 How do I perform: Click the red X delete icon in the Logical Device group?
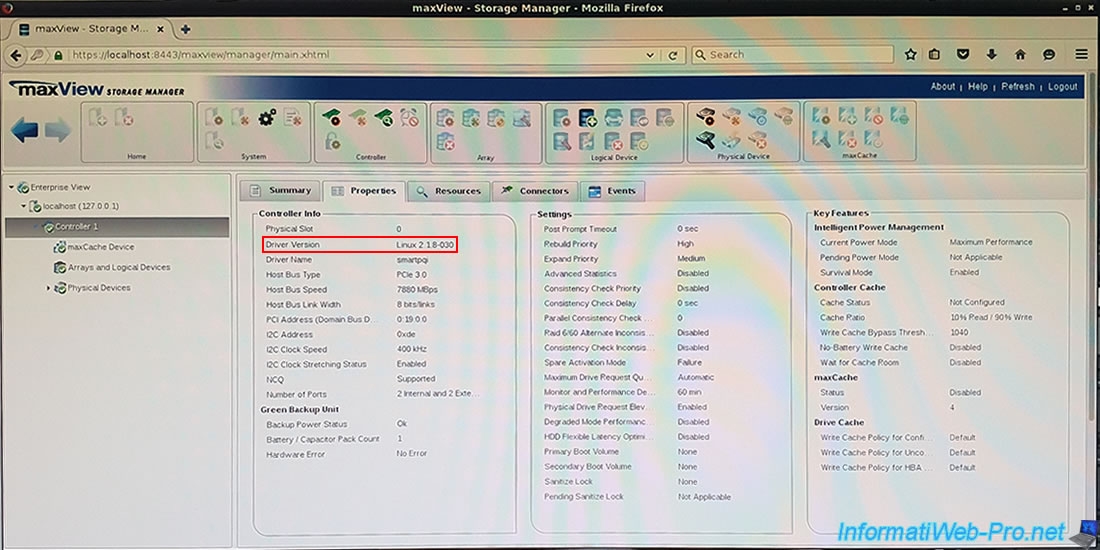[x=613, y=142]
